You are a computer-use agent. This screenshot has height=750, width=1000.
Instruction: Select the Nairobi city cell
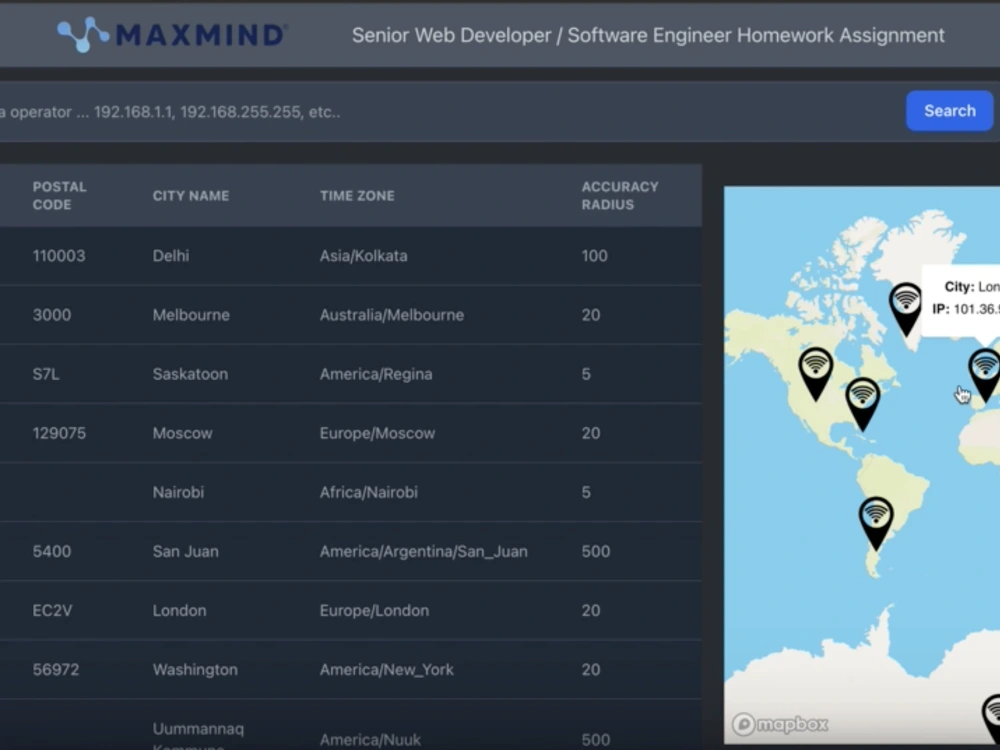click(179, 492)
